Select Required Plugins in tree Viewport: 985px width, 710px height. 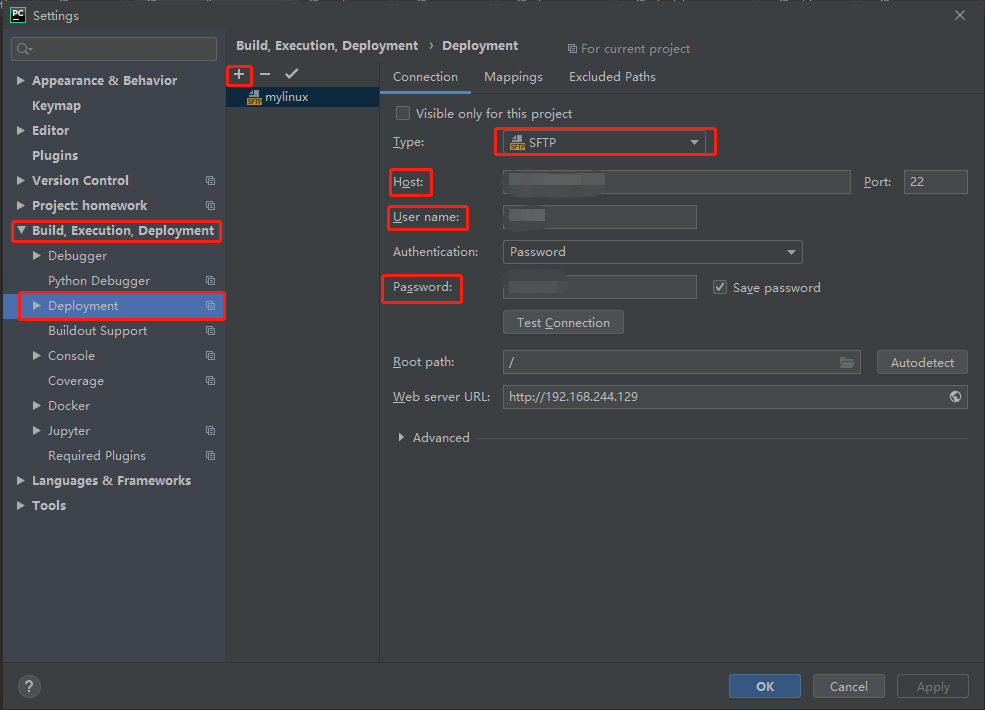coord(97,456)
